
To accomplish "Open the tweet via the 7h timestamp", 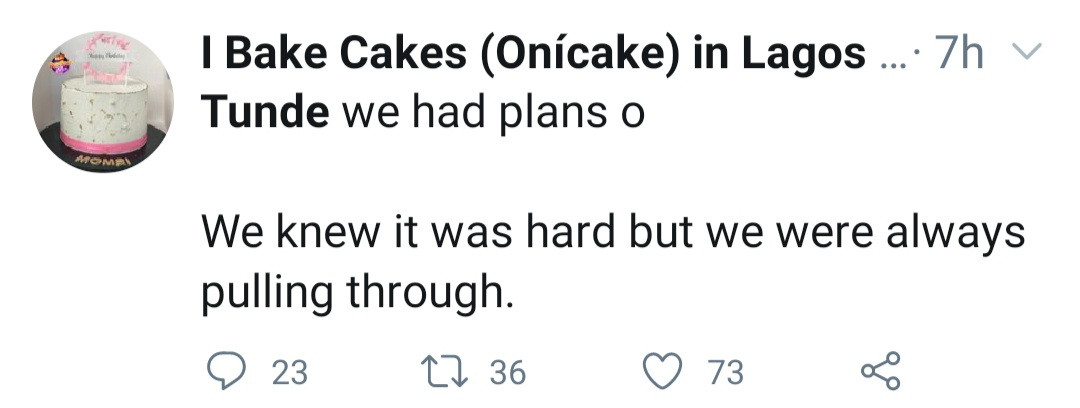I will click(960, 57).
